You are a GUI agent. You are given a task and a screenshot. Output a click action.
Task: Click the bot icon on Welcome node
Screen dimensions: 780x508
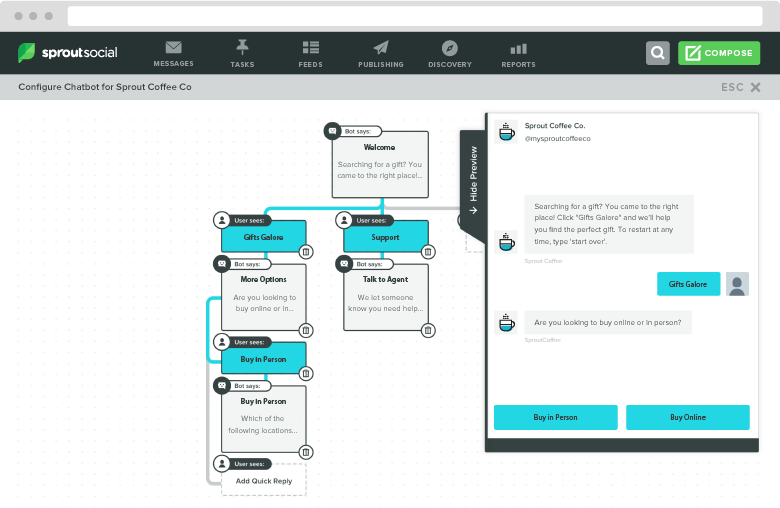[332, 131]
